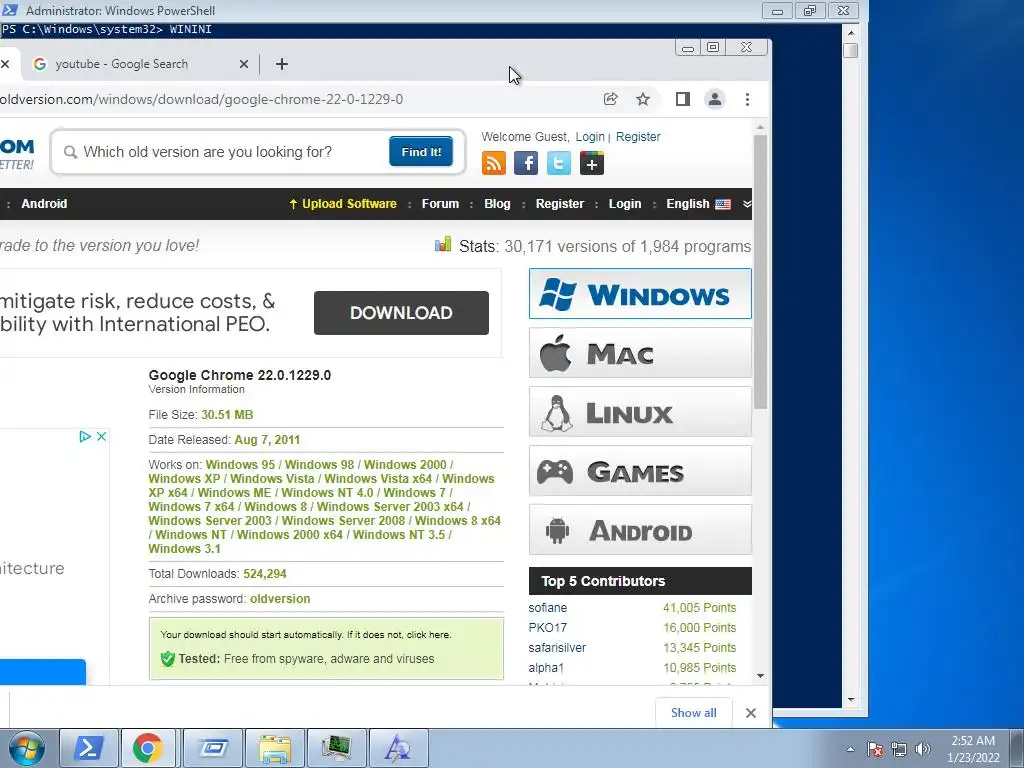Click the blue A taskbar icon

(x=398, y=748)
